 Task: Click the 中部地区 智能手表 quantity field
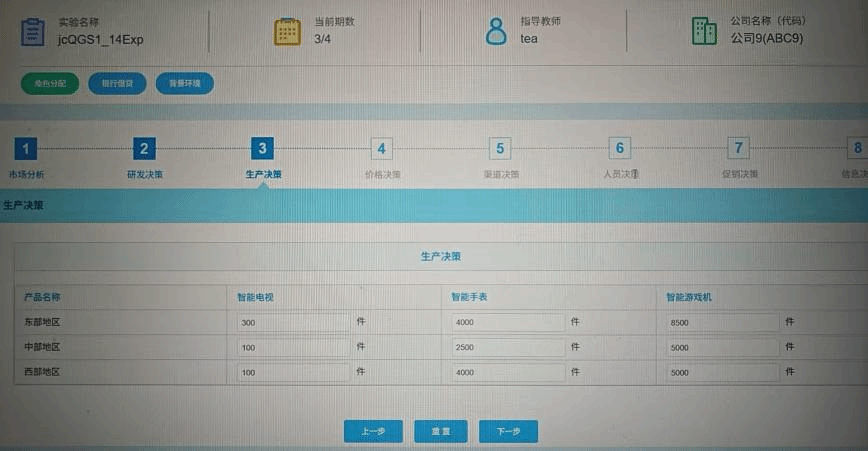(x=507, y=347)
